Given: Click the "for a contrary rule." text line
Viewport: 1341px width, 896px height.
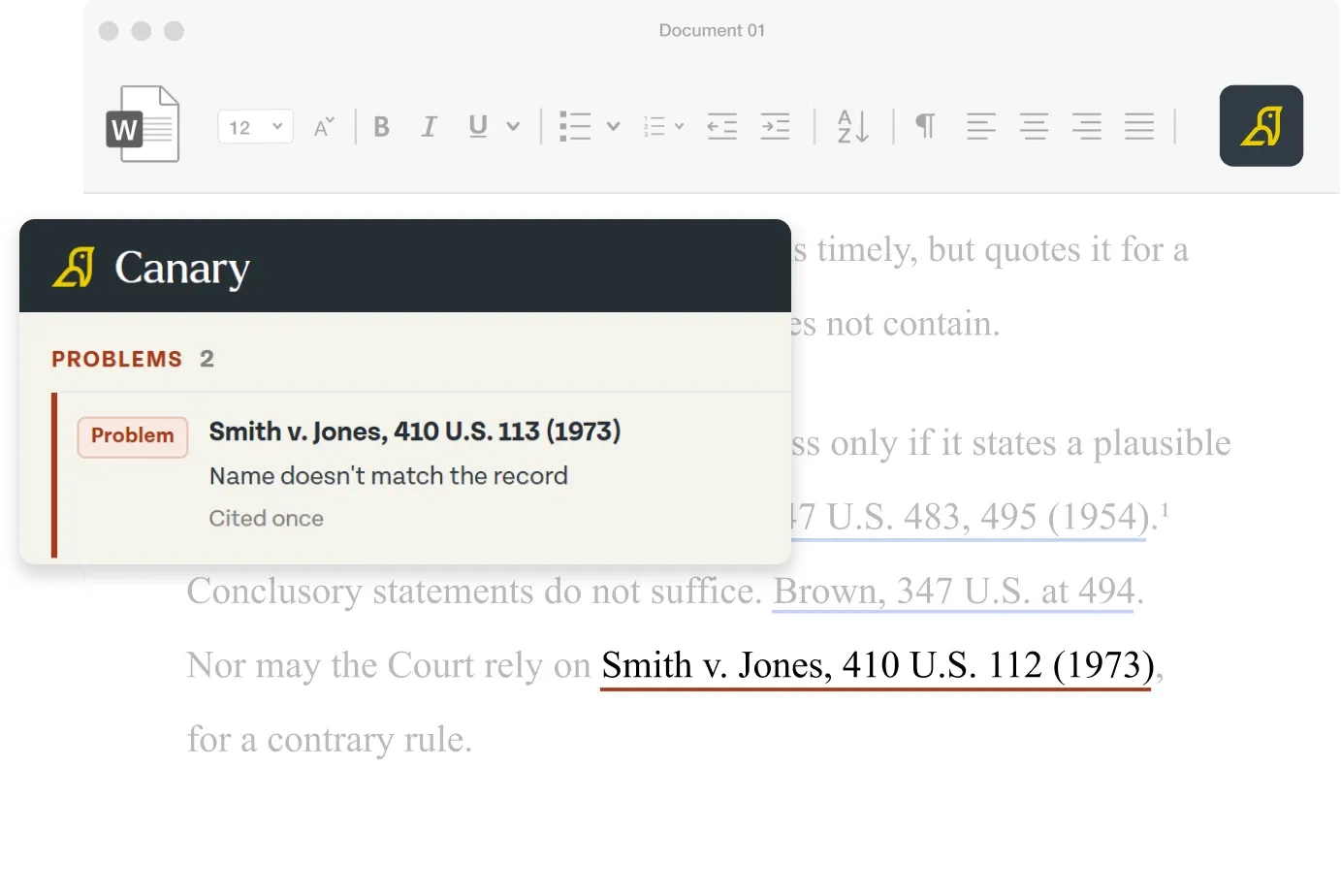Looking at the screenshot, I should click(330, 740).
